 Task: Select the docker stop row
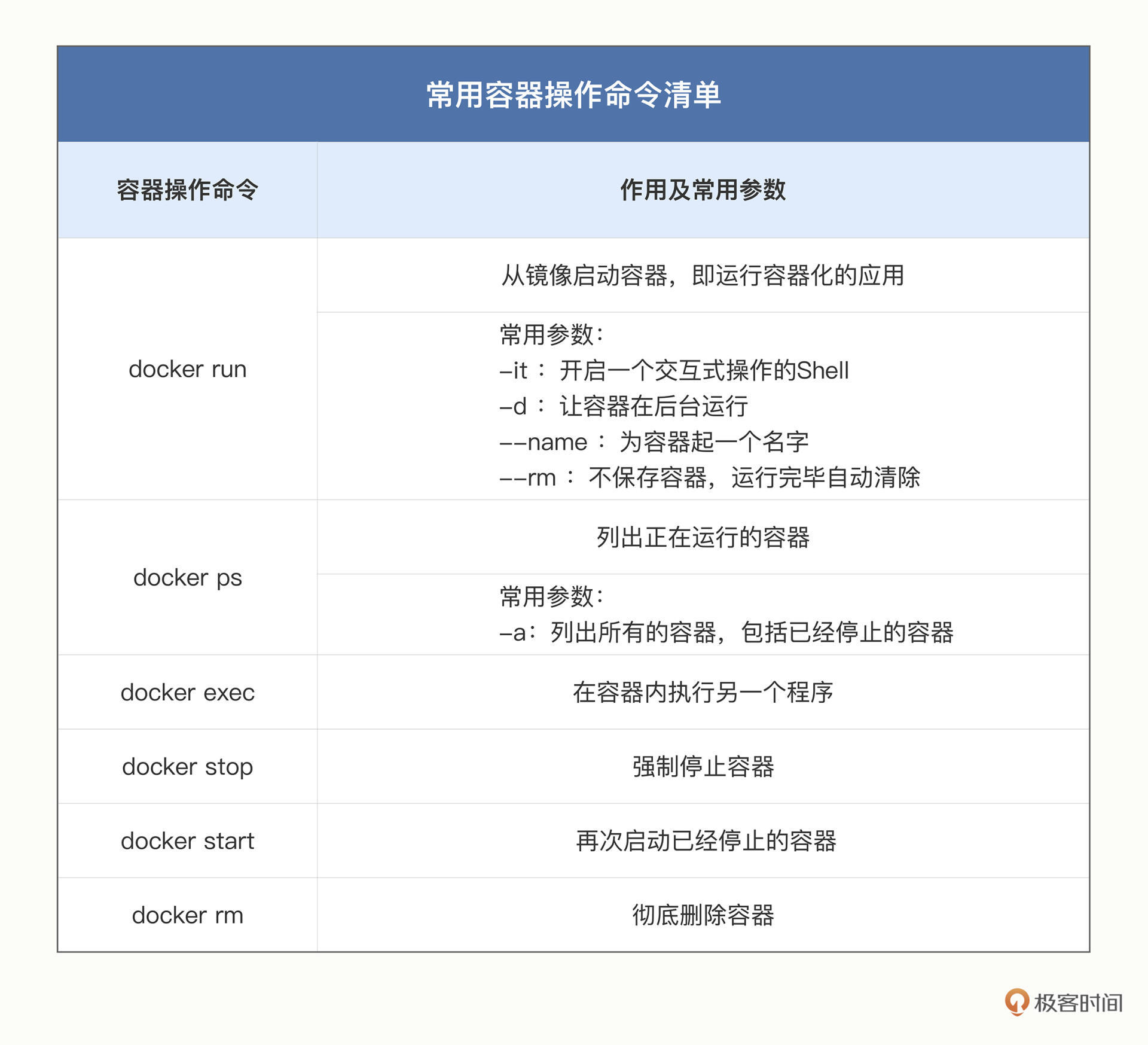pyautogui.click(x=188, y=767)
